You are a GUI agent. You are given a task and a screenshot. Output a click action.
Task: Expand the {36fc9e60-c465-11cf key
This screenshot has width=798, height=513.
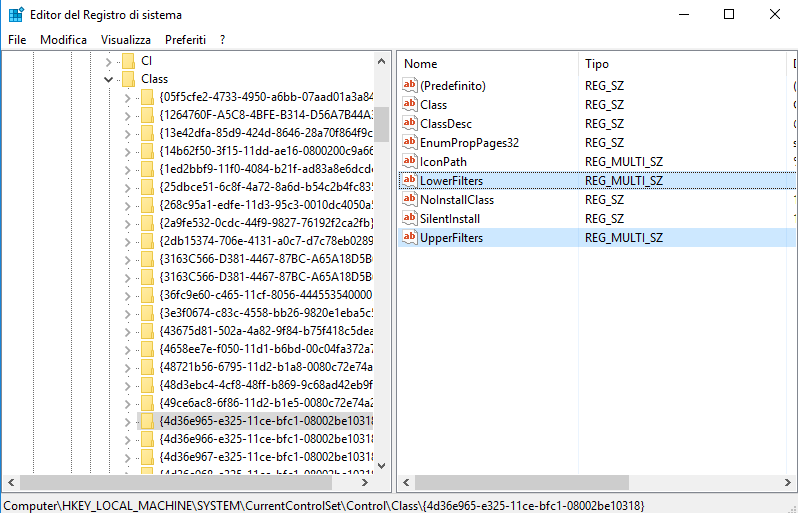(x=127, y=296)
